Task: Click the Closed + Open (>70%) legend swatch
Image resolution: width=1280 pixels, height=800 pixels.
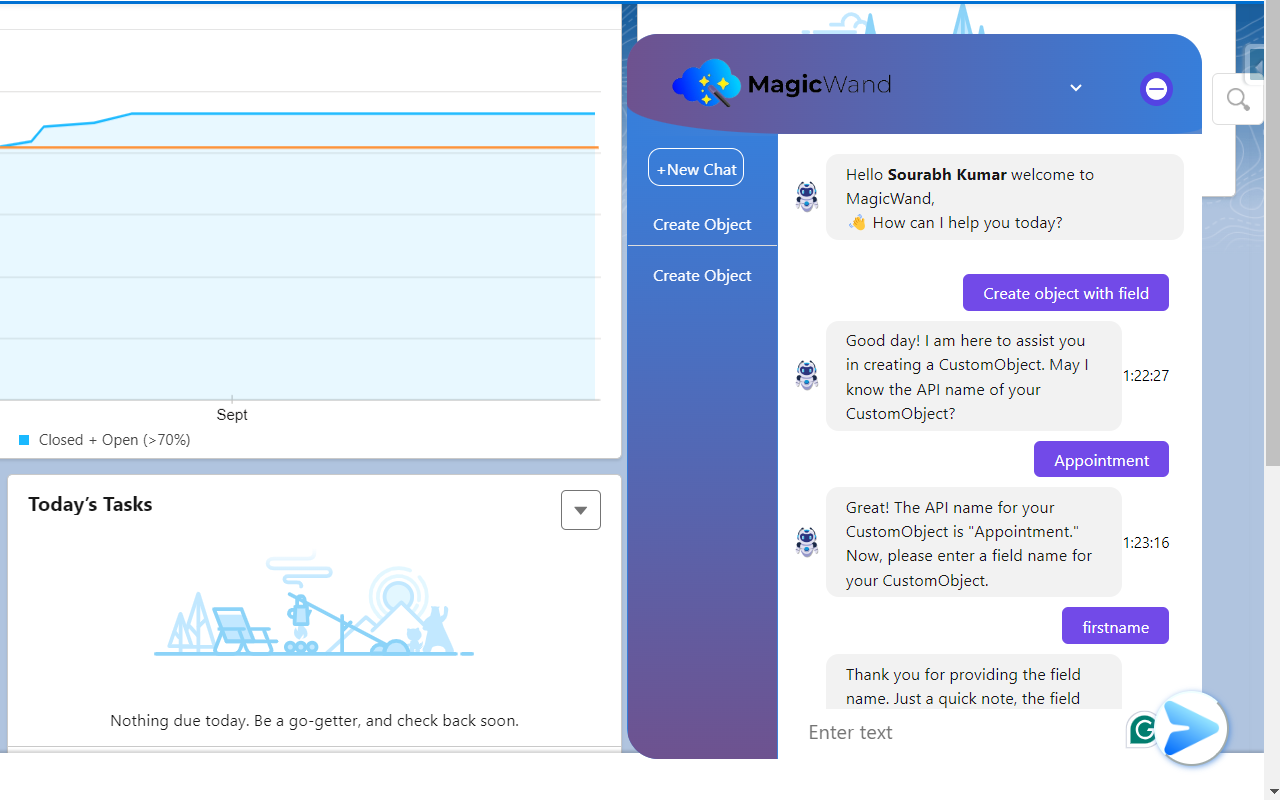Action: (x=25, y=440)
